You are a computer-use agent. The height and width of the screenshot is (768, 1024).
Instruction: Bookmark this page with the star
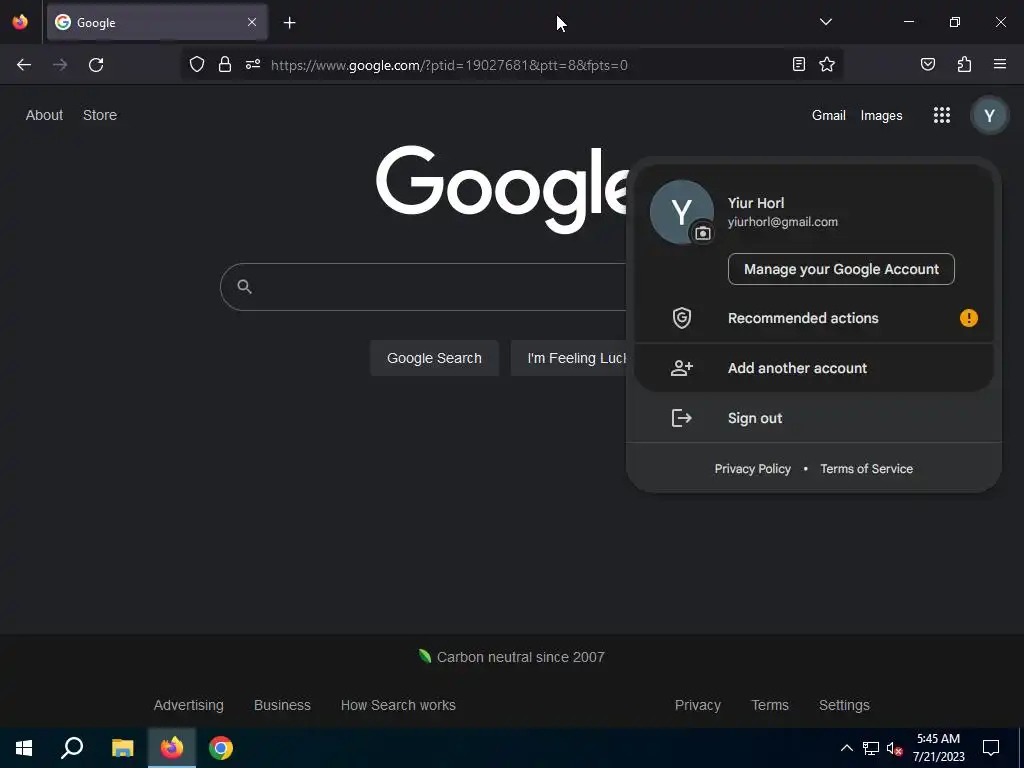click(827, 64)
